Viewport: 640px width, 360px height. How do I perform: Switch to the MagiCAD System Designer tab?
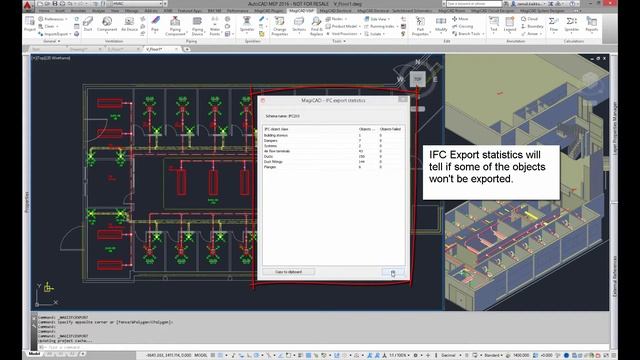[x=542, y=11]
